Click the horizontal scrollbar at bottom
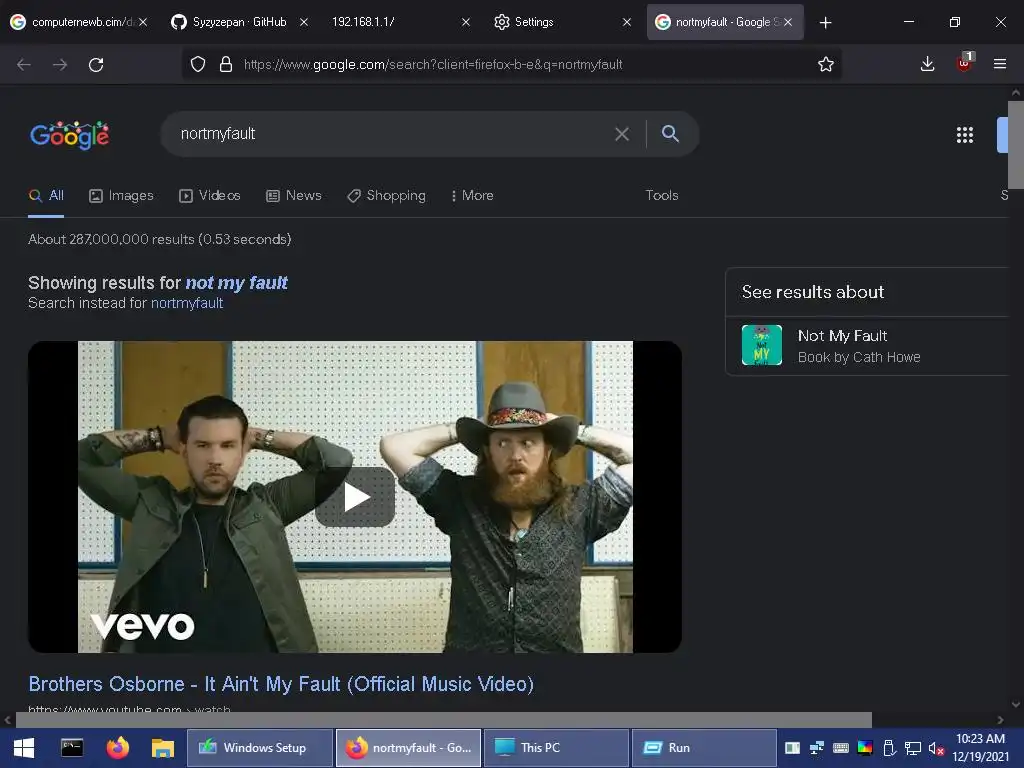 [x=443, y=720]
